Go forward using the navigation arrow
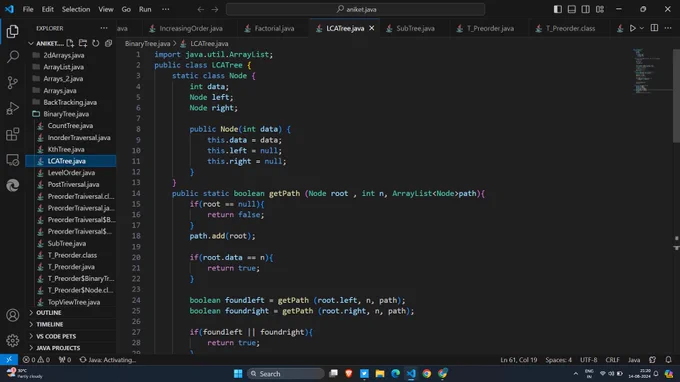Viewport: 680px width, 382px height. coord(215,9)
